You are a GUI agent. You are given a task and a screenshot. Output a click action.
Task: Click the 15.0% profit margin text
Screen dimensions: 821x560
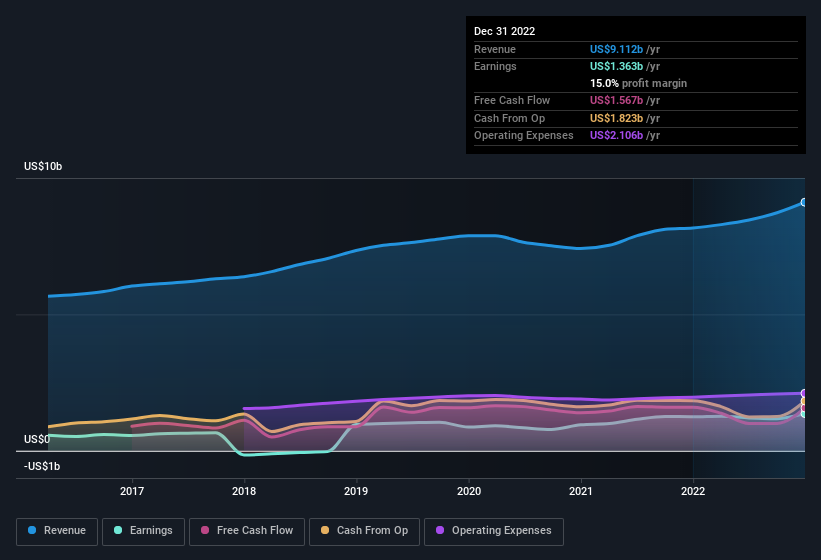[x=638, y=83]
